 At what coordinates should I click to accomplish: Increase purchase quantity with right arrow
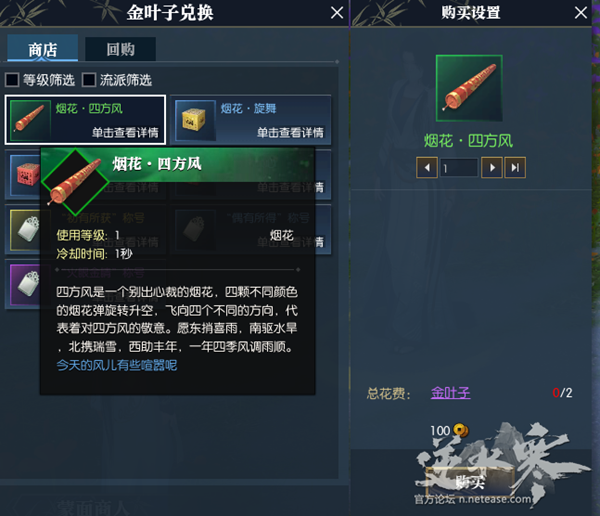[x=492, y=168]
